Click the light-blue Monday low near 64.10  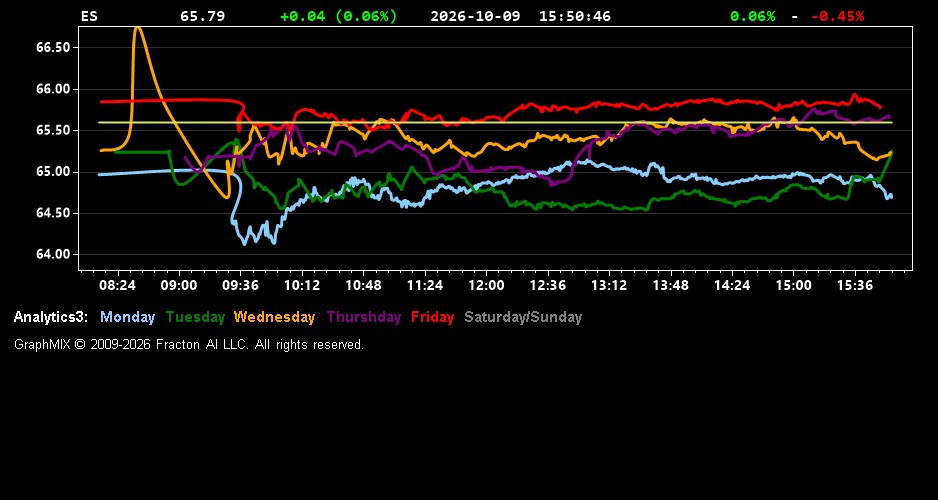[244, 242]
